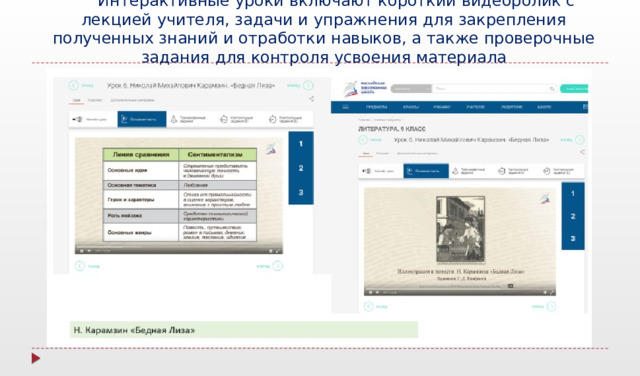Select video part 3 in right screenshot

coord(573,238)
